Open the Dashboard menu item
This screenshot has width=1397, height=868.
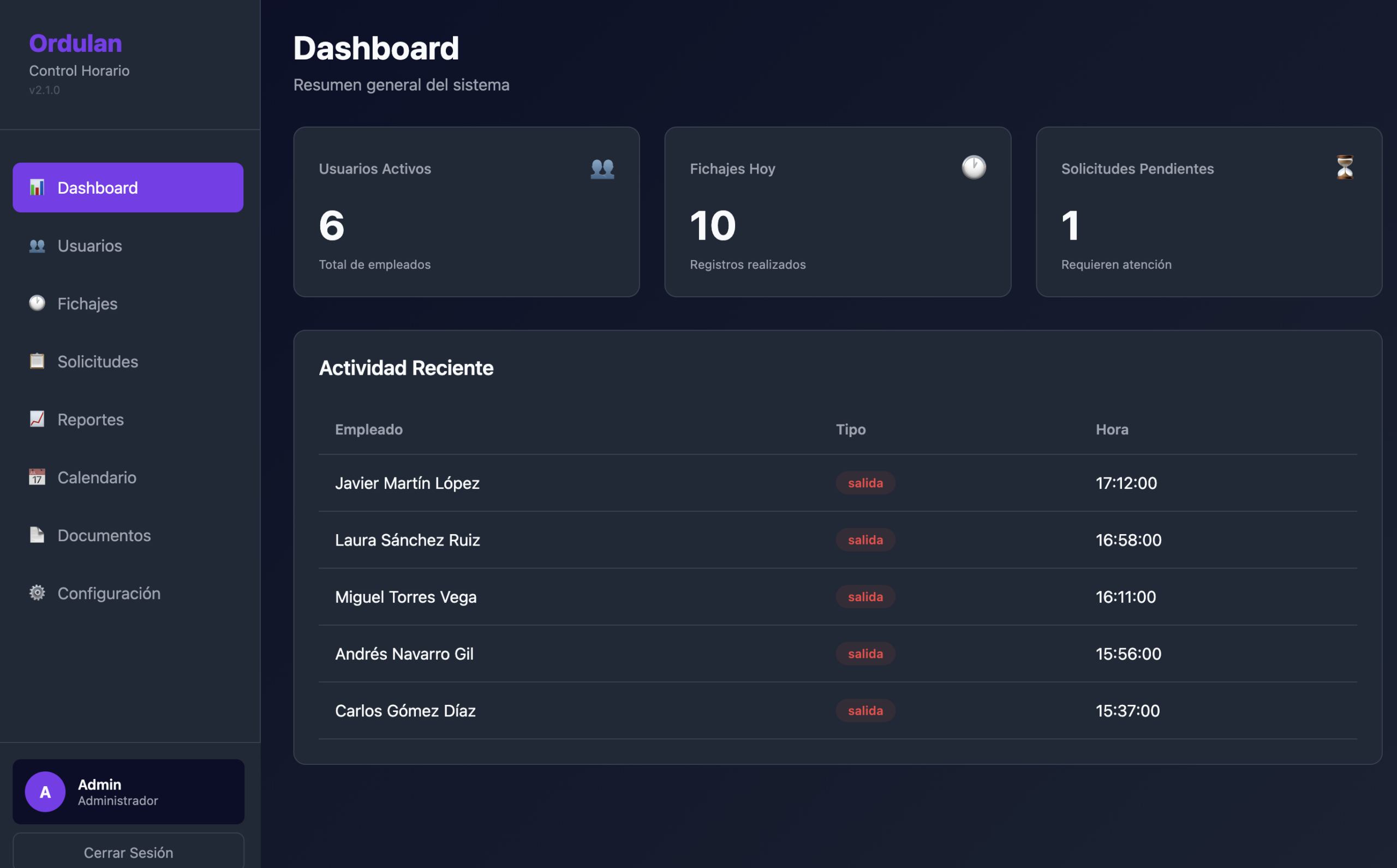pos(128,188)
